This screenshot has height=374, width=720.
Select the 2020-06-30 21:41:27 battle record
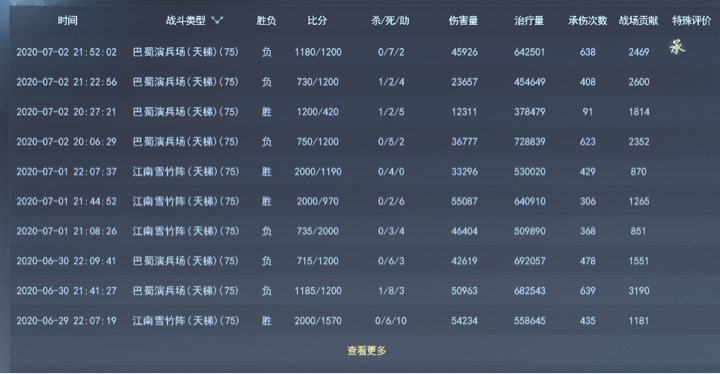coord(364,291)
